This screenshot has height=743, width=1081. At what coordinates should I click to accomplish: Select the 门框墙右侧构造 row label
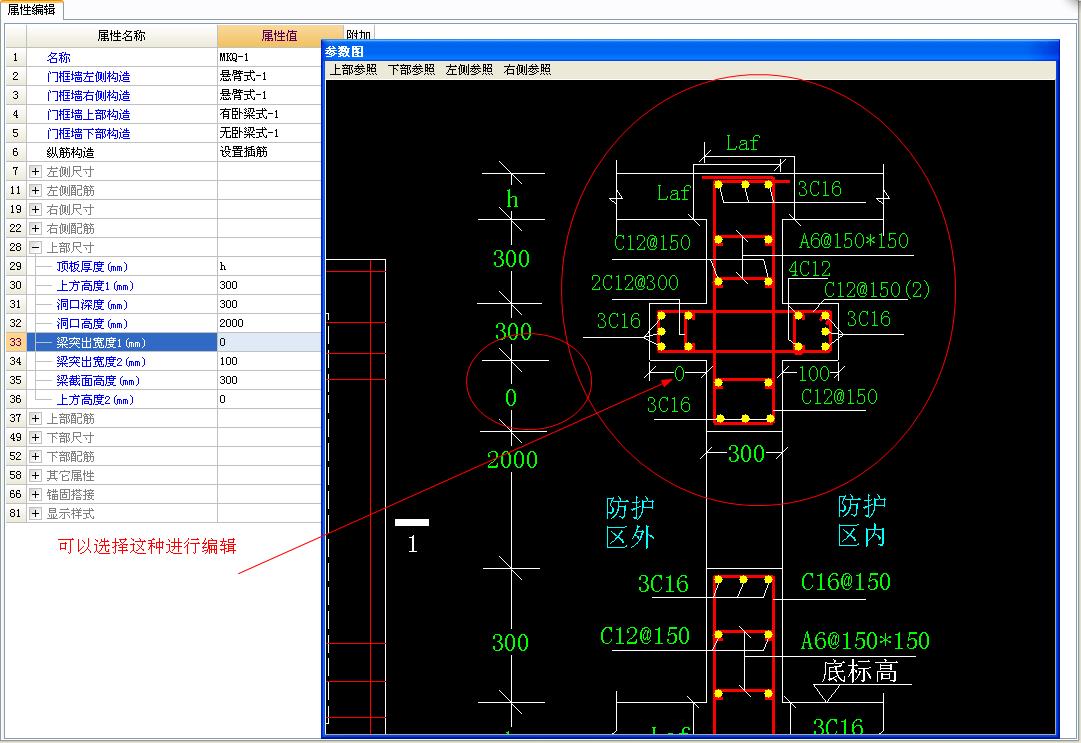click(88, 95)
